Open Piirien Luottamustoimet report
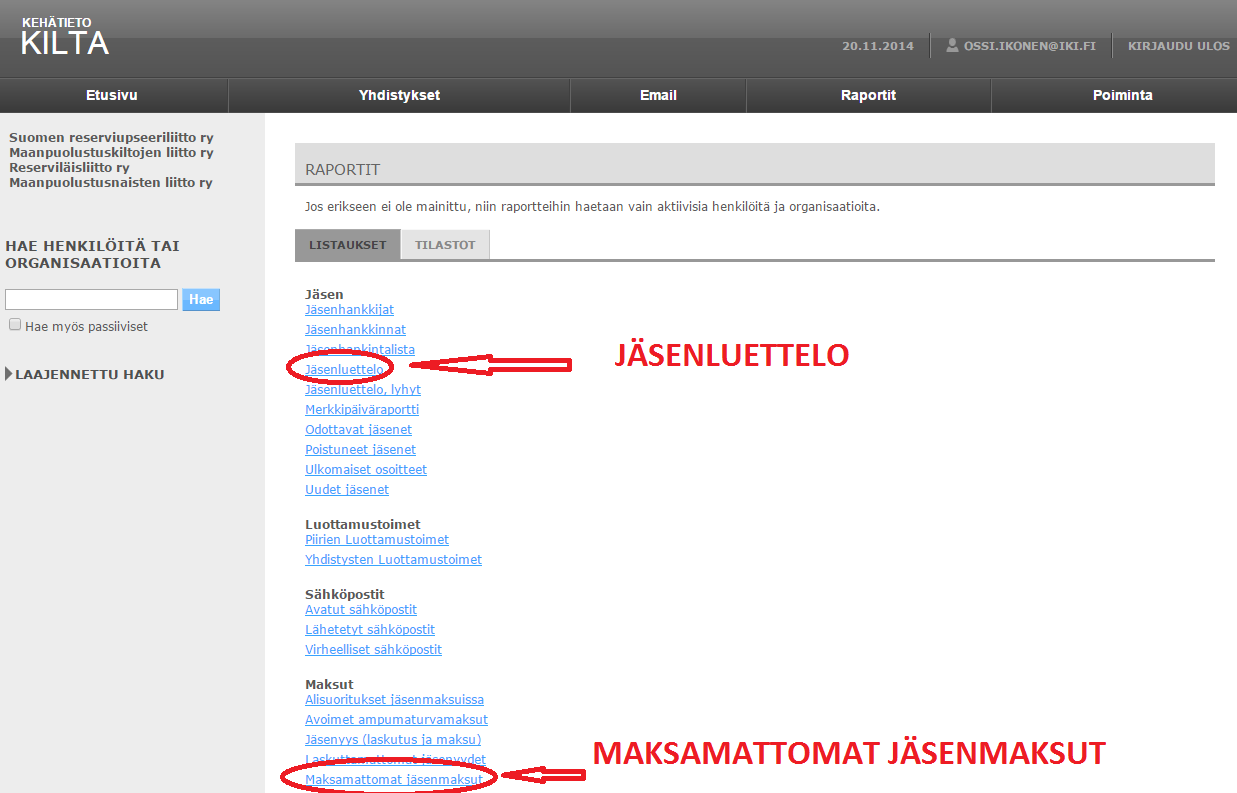This screenshot has height=793, width=1237. click(377, 540)
